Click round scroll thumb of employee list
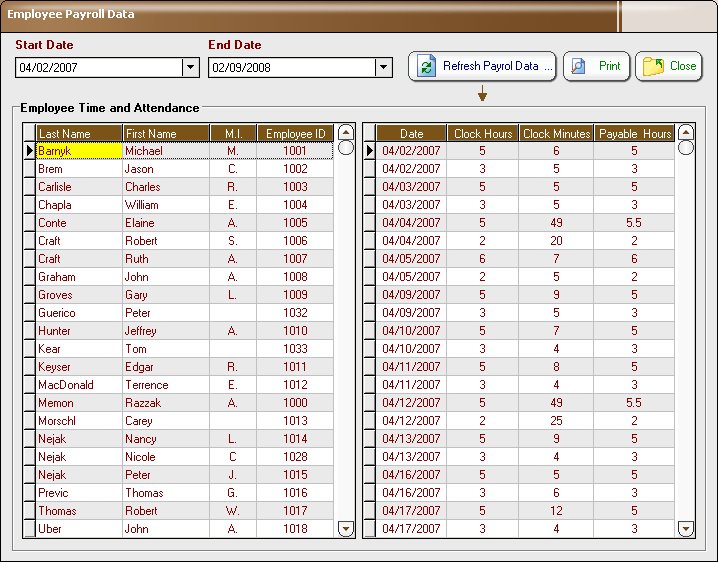The width and height of the screenshot is (718, 562). 346,147
